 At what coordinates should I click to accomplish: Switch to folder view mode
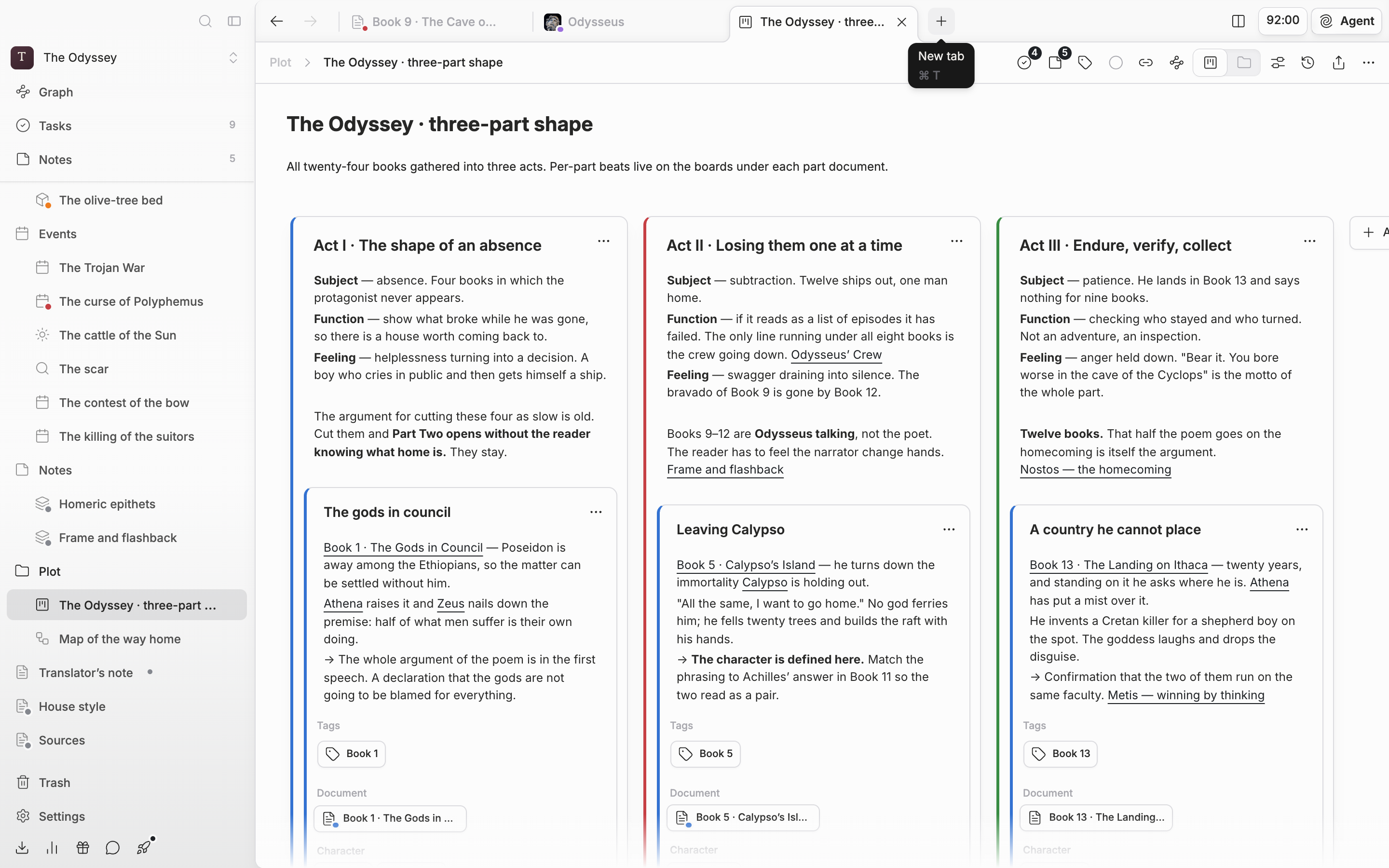click(x=1244, y=63)
